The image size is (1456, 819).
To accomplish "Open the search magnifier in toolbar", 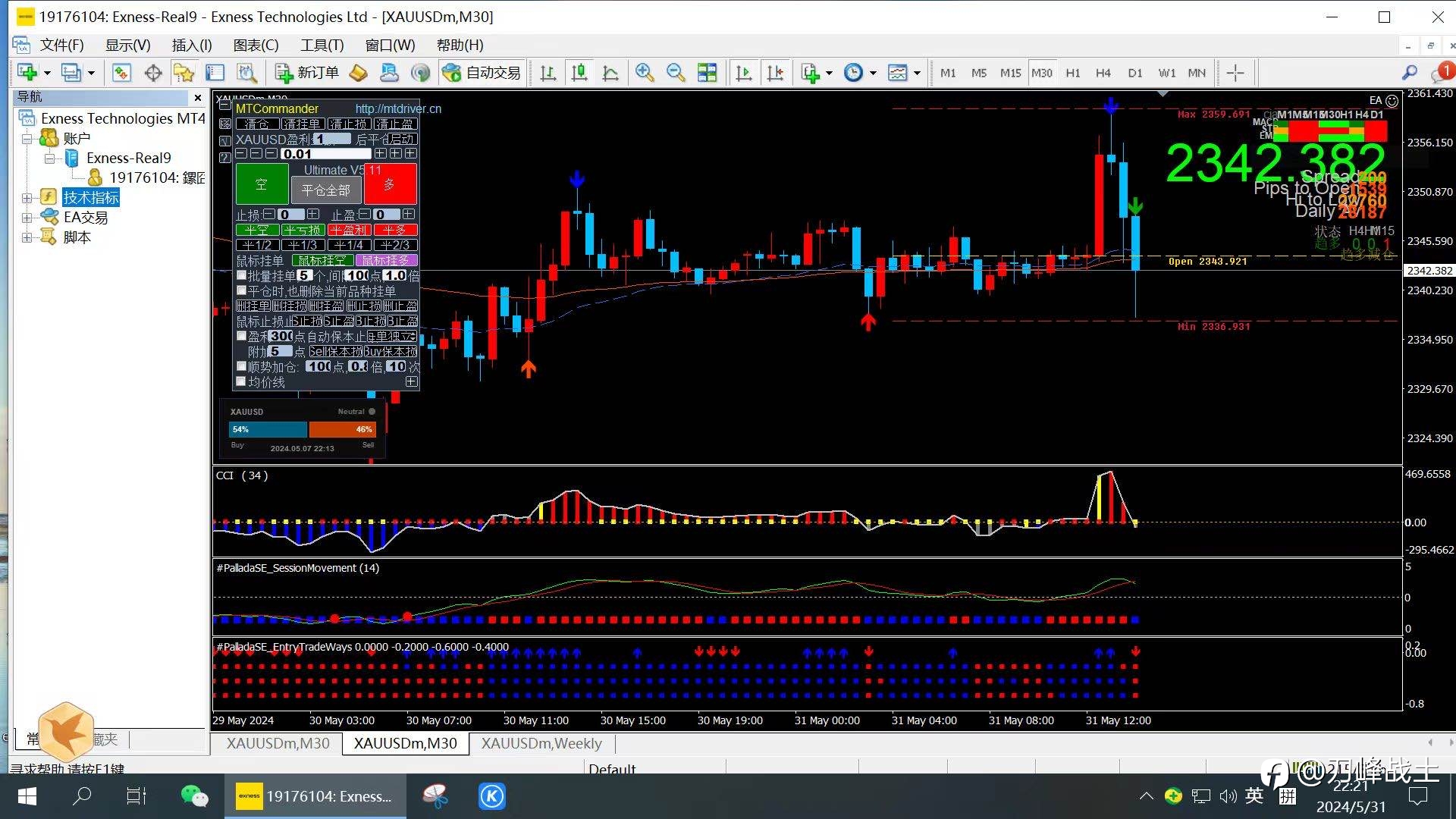I will (x=1409, y=73).
